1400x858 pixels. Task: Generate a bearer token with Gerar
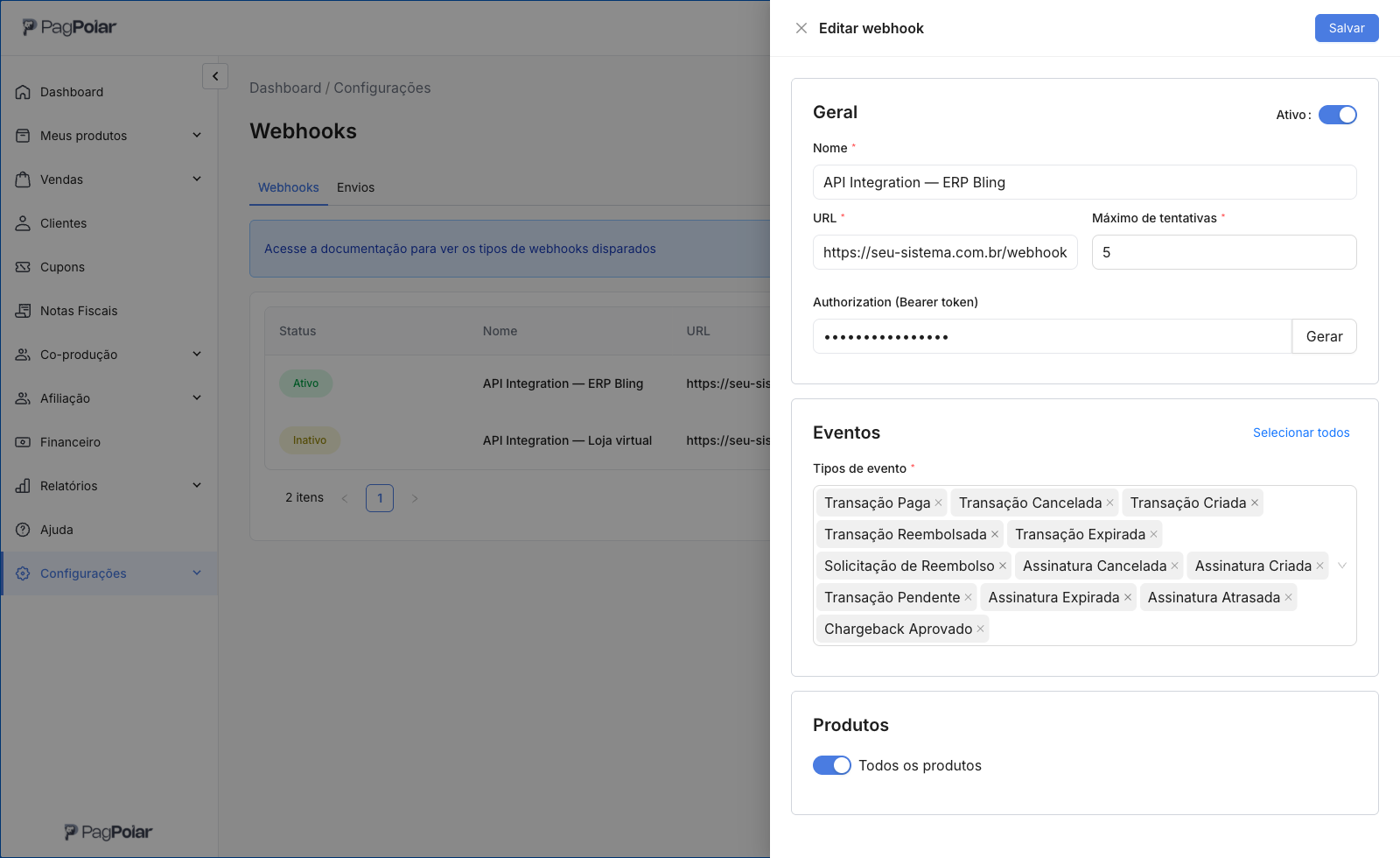tap(1324, 336)
